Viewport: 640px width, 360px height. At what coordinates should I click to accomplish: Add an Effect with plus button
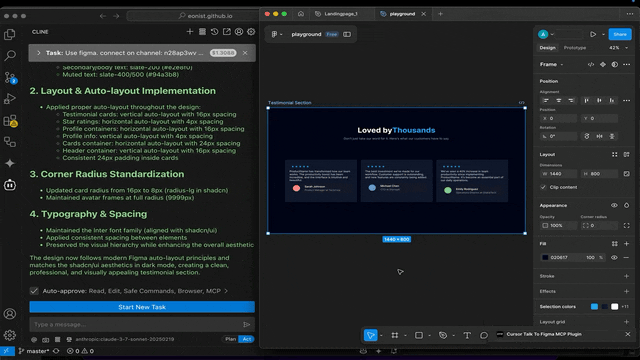(627, 291)
